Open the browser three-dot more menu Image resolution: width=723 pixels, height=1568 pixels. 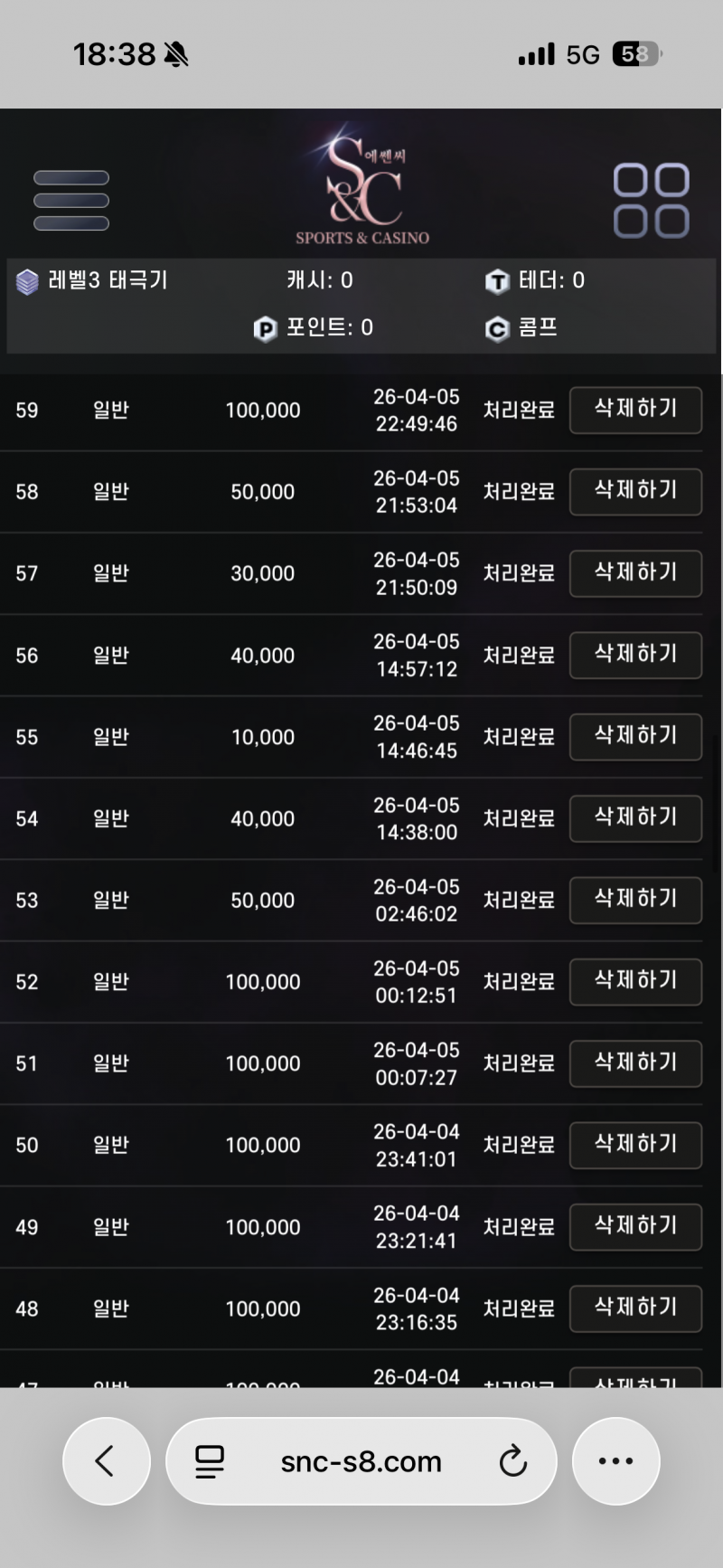615,1460
